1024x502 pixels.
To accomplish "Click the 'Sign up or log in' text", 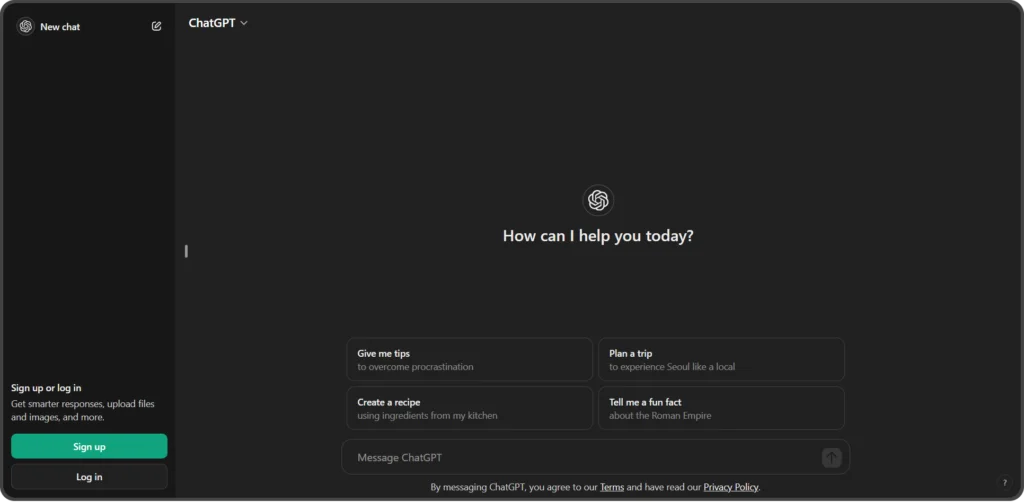I will [46, 388].
